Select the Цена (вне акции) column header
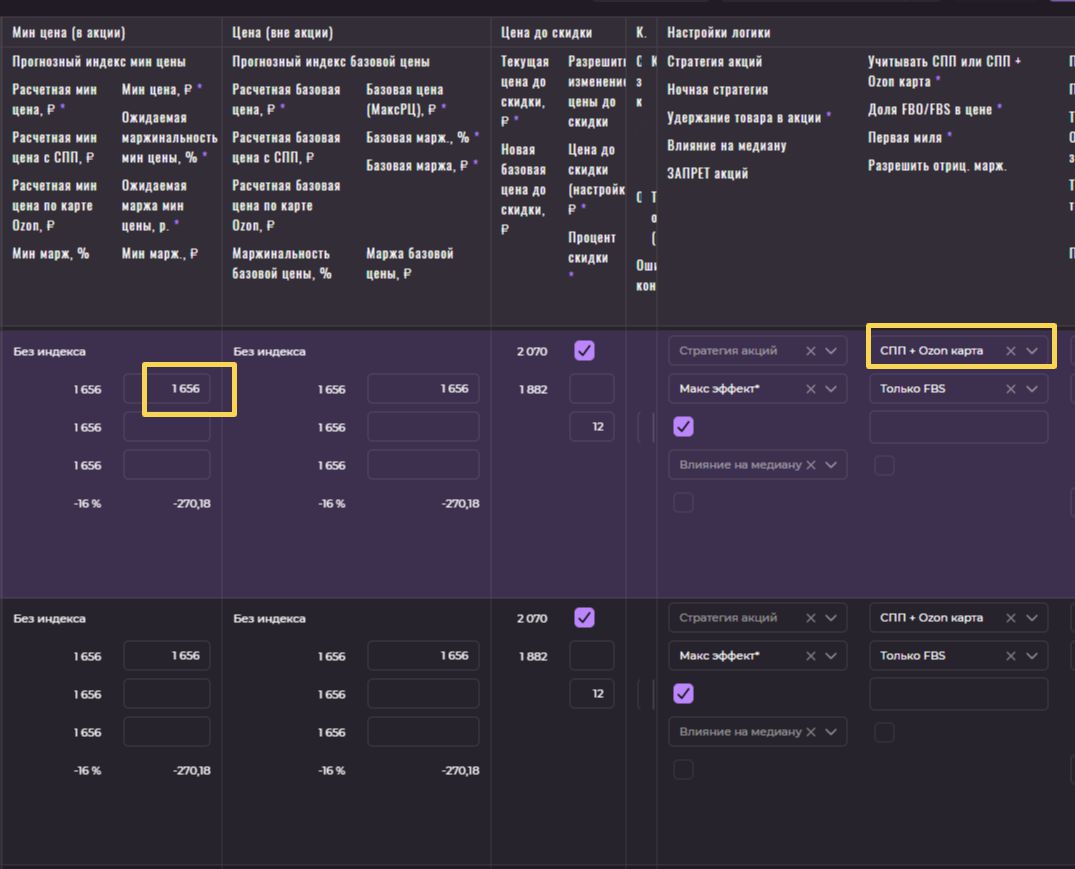This screenshot has width=1075, height=869. (x=283, y=33)
